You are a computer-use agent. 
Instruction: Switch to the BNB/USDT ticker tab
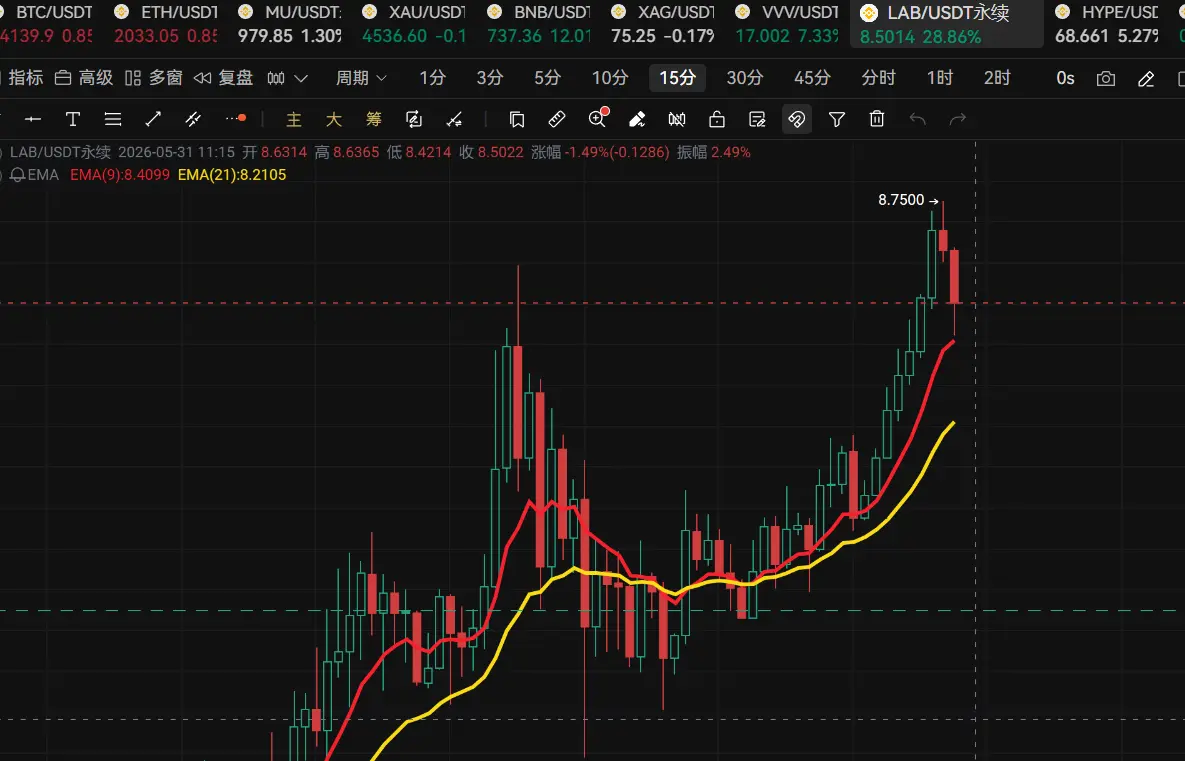coord(539,23)
